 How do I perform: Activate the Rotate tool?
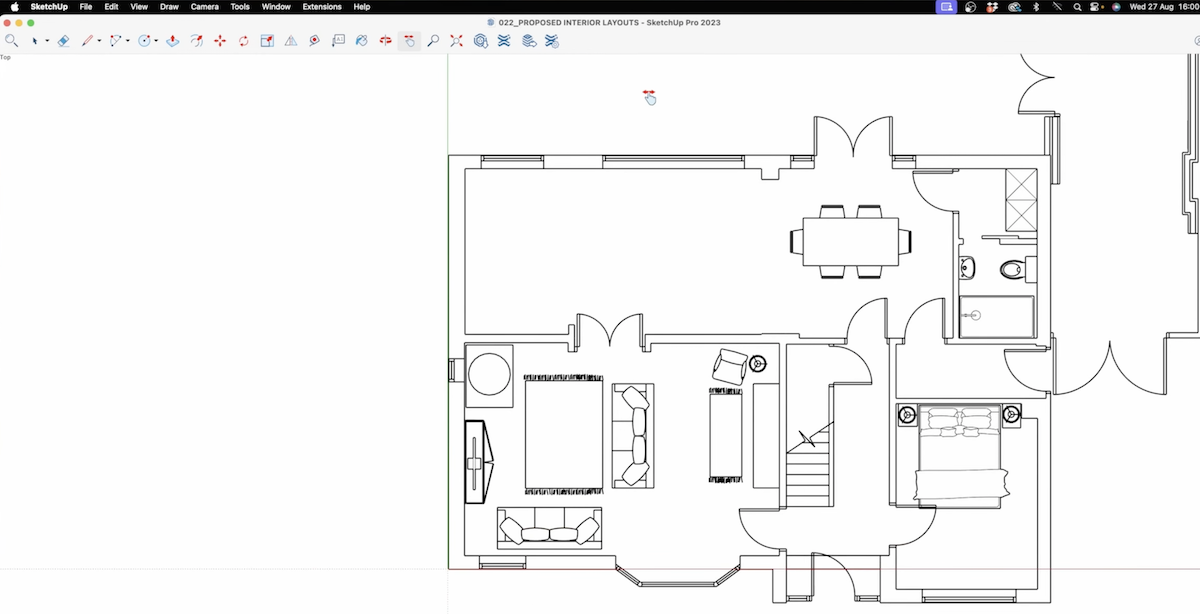click(x=243, y=41)
